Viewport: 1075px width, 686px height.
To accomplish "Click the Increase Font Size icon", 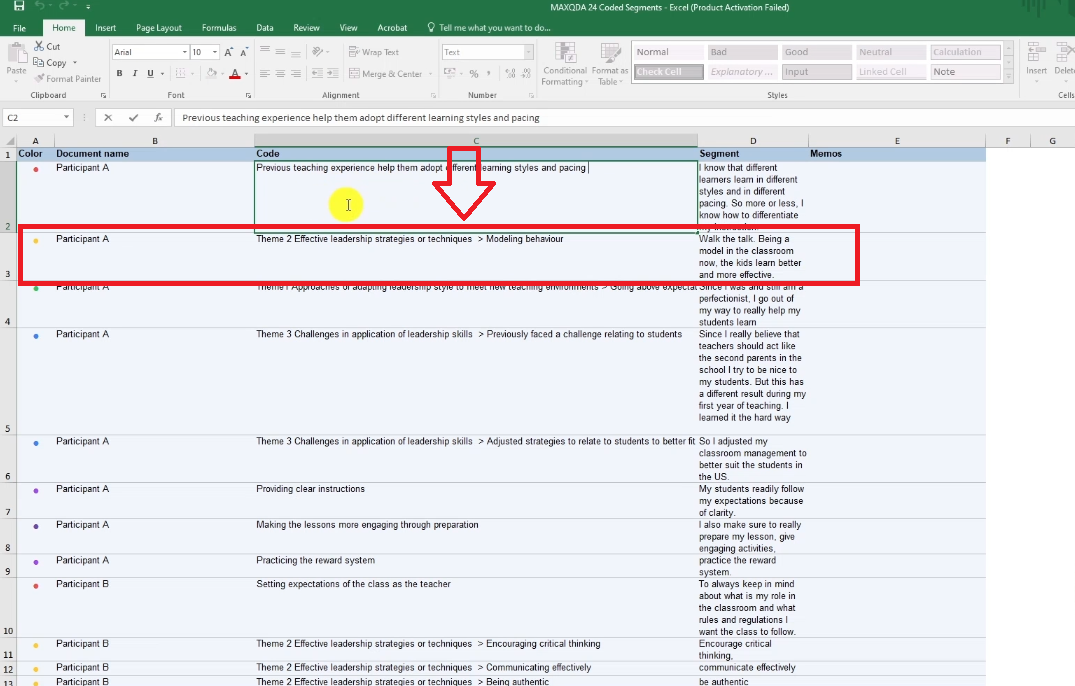I will point(228,52).
